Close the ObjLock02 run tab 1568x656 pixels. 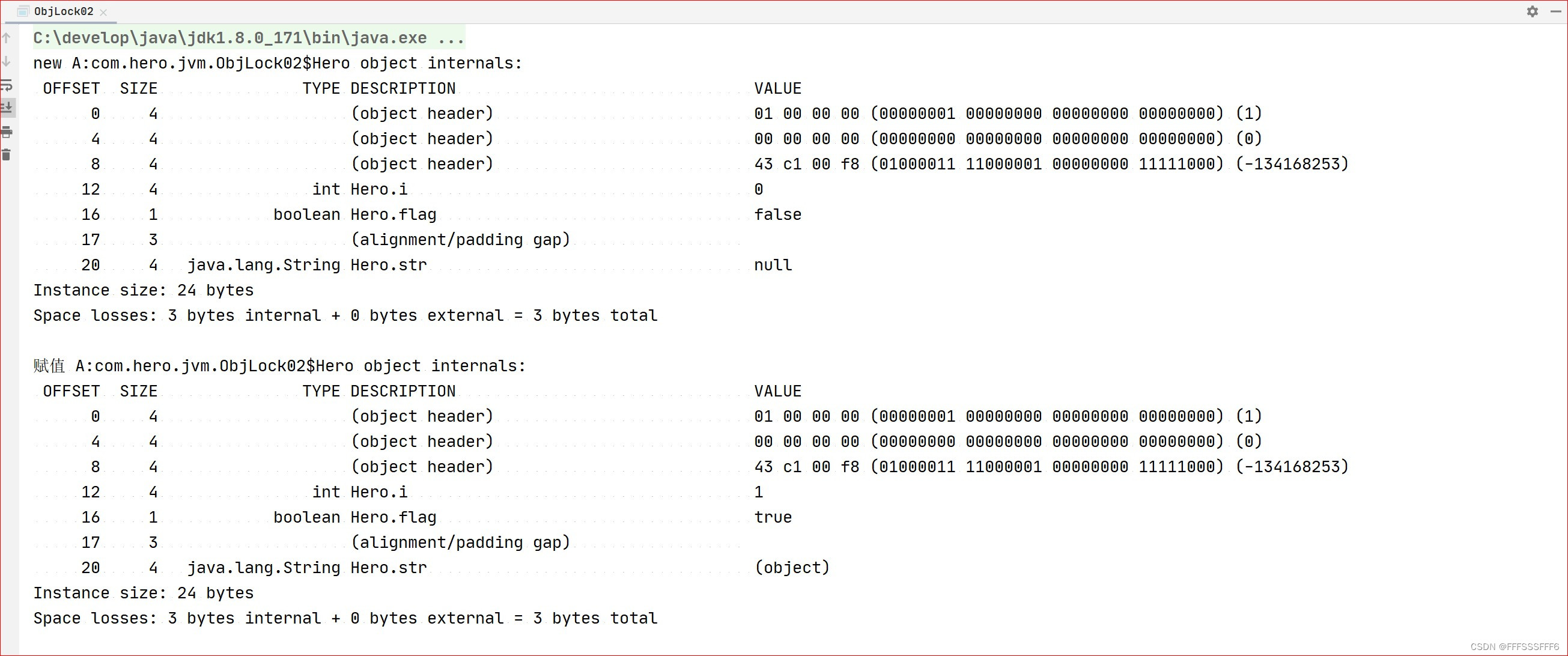coord(103,12)
